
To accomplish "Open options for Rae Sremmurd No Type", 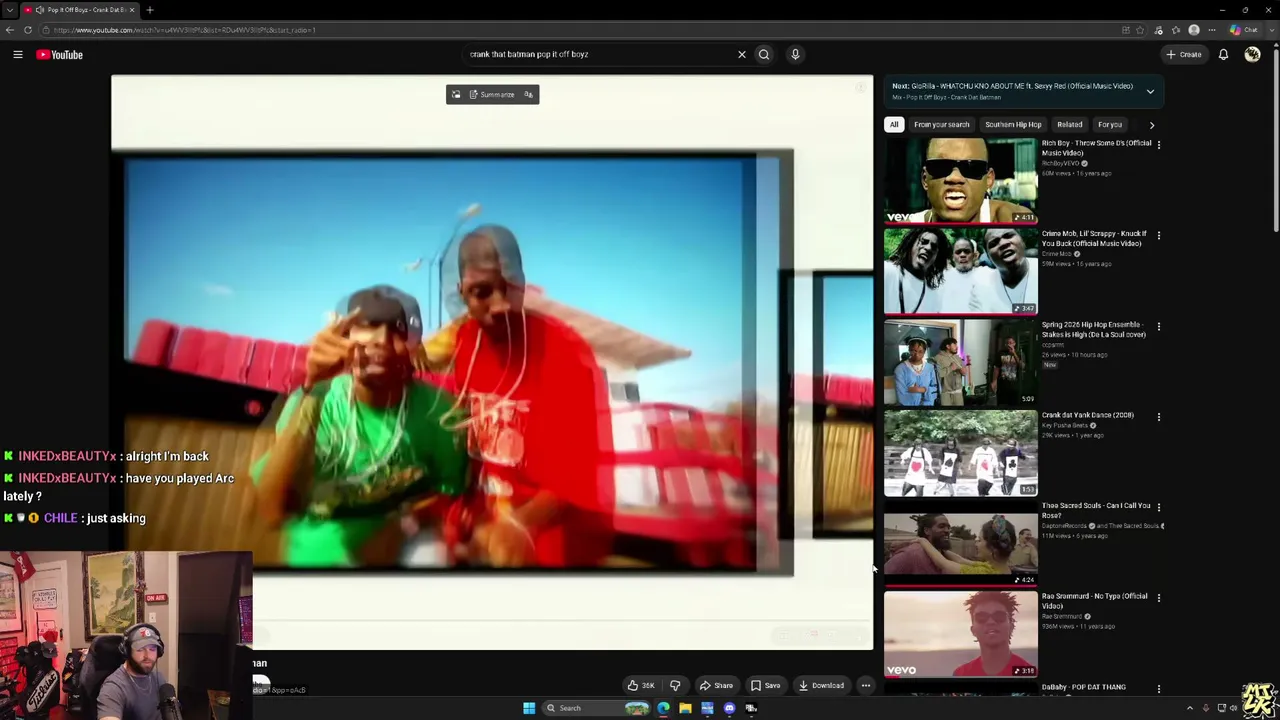I will click(x=1159, y=597).
